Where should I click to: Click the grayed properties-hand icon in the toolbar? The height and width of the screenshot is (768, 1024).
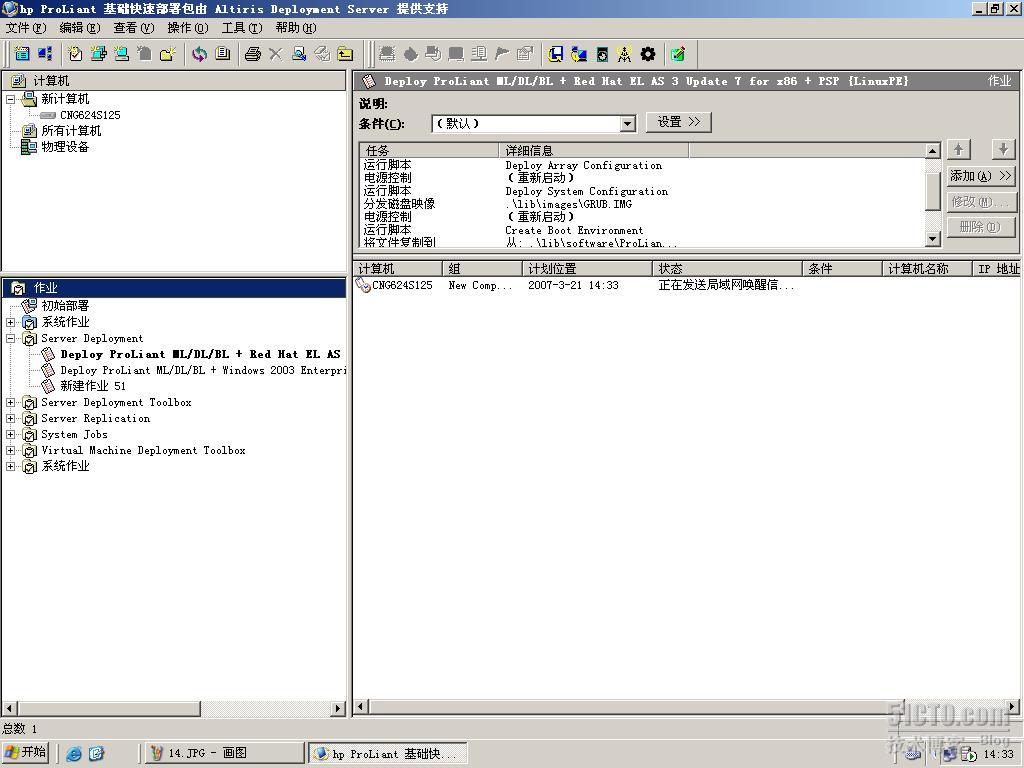click(x=524, y=54)
